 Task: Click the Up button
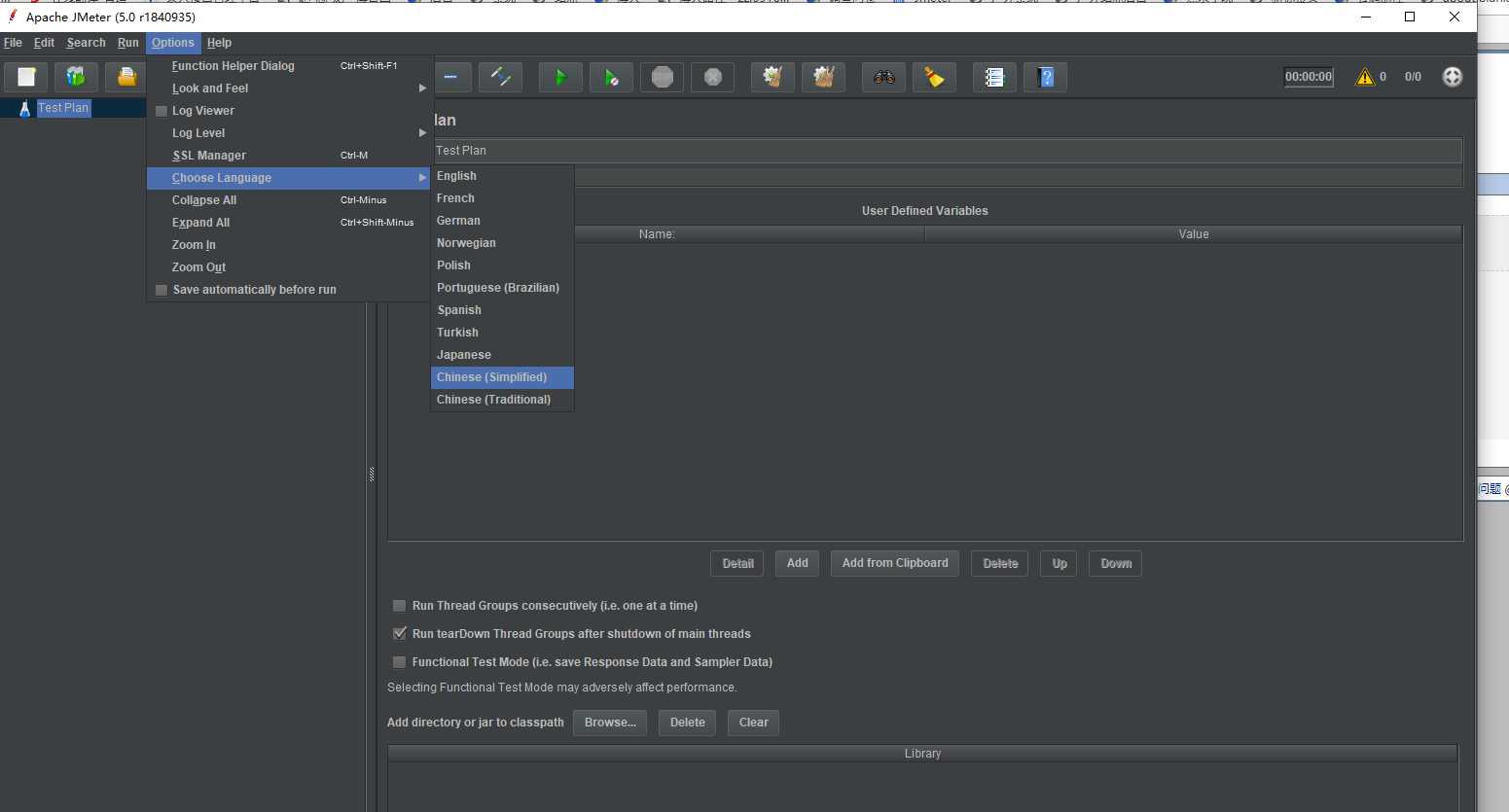pyautogui.click(x=1059, y=563)
